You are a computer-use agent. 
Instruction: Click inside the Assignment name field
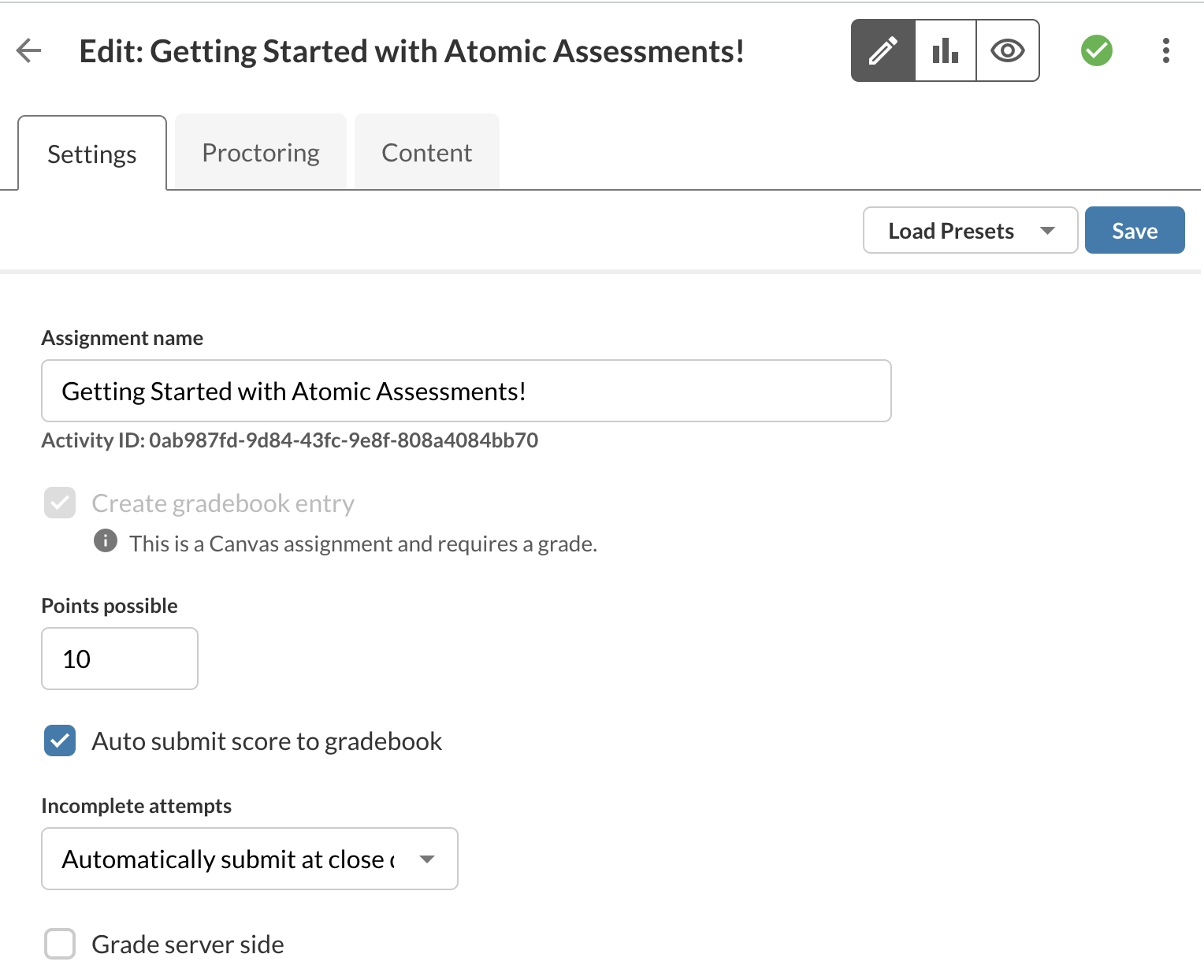tap(466, 391)
